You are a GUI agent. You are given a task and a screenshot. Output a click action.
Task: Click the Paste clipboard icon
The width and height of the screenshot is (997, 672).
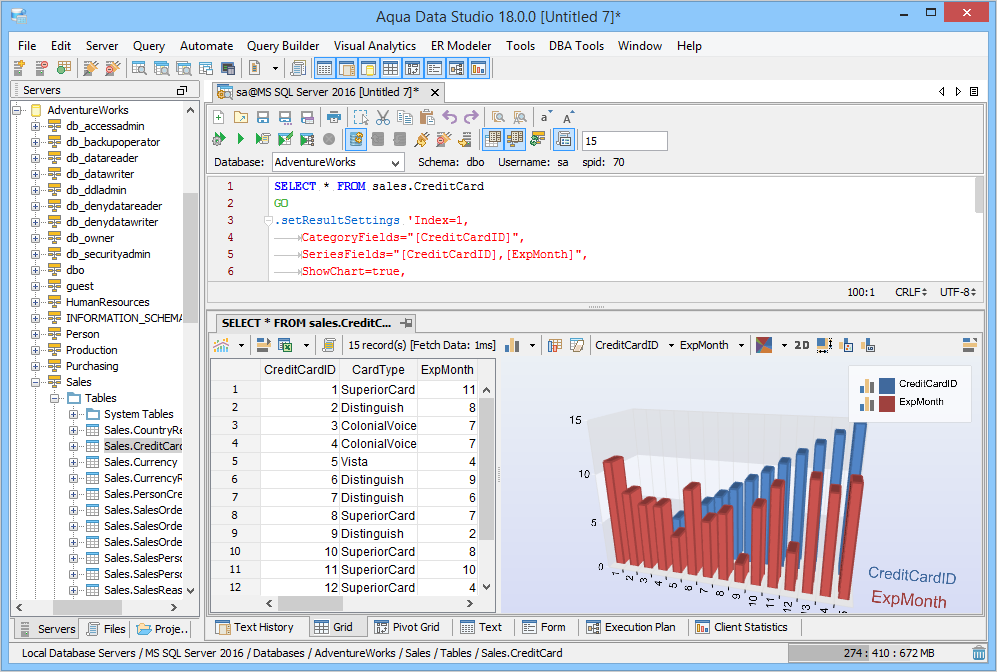[x=427, y=118]
